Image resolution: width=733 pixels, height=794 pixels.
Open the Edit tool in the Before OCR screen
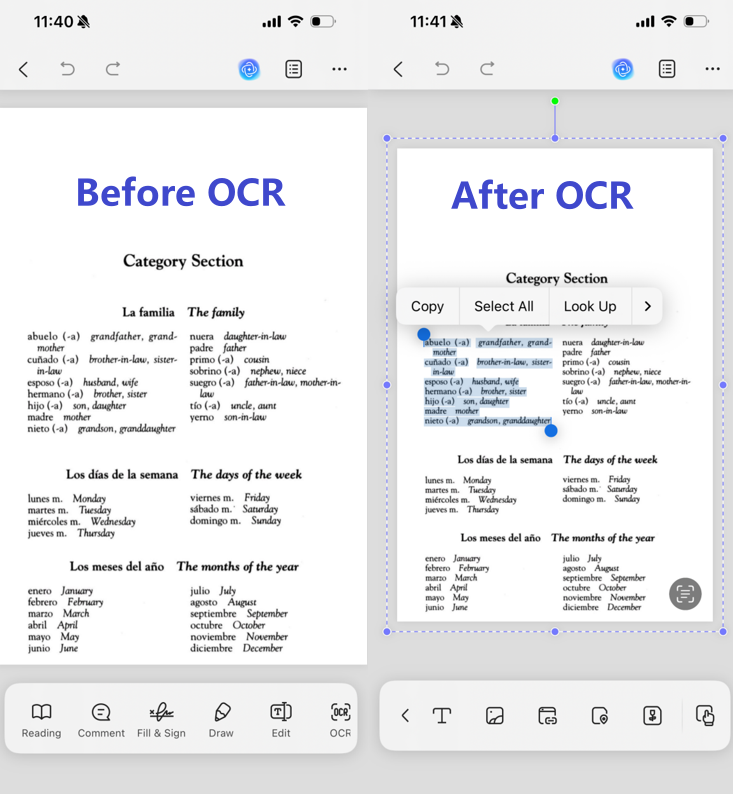pyautogui.click(x=281, y=720)
